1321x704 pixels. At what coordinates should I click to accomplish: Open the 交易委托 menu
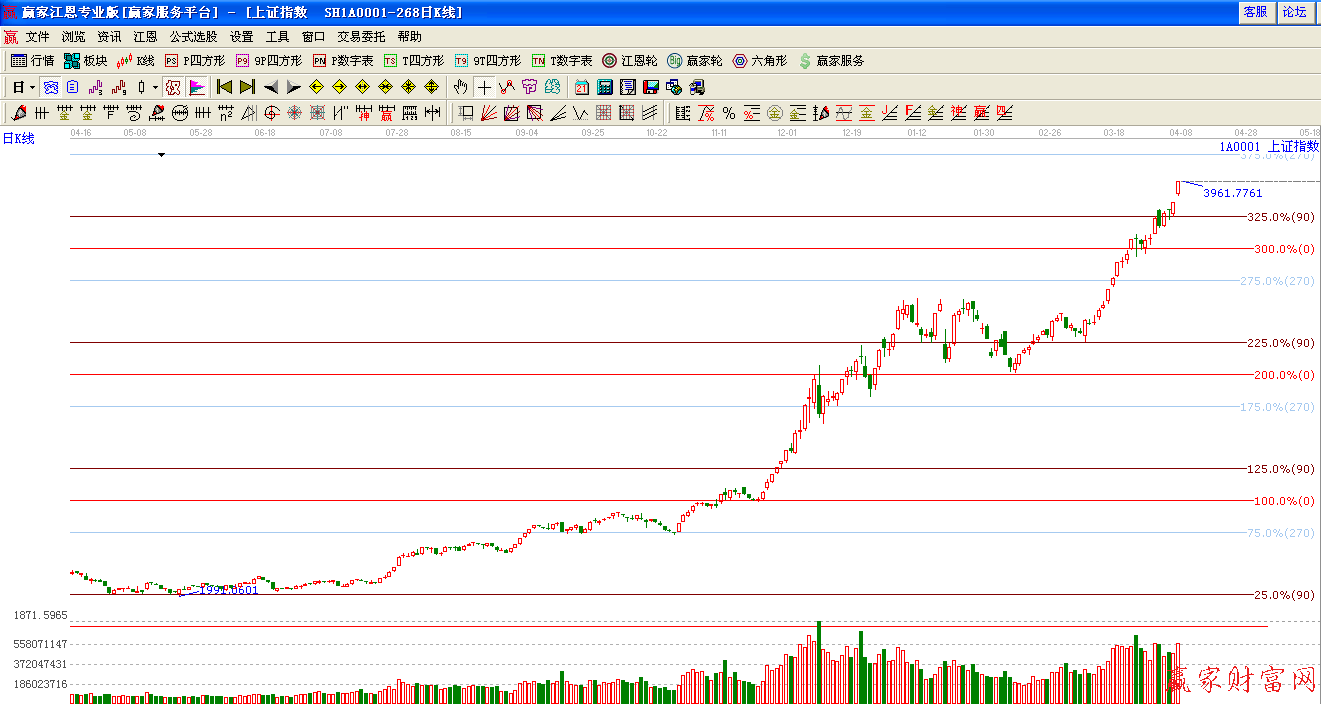361,37
